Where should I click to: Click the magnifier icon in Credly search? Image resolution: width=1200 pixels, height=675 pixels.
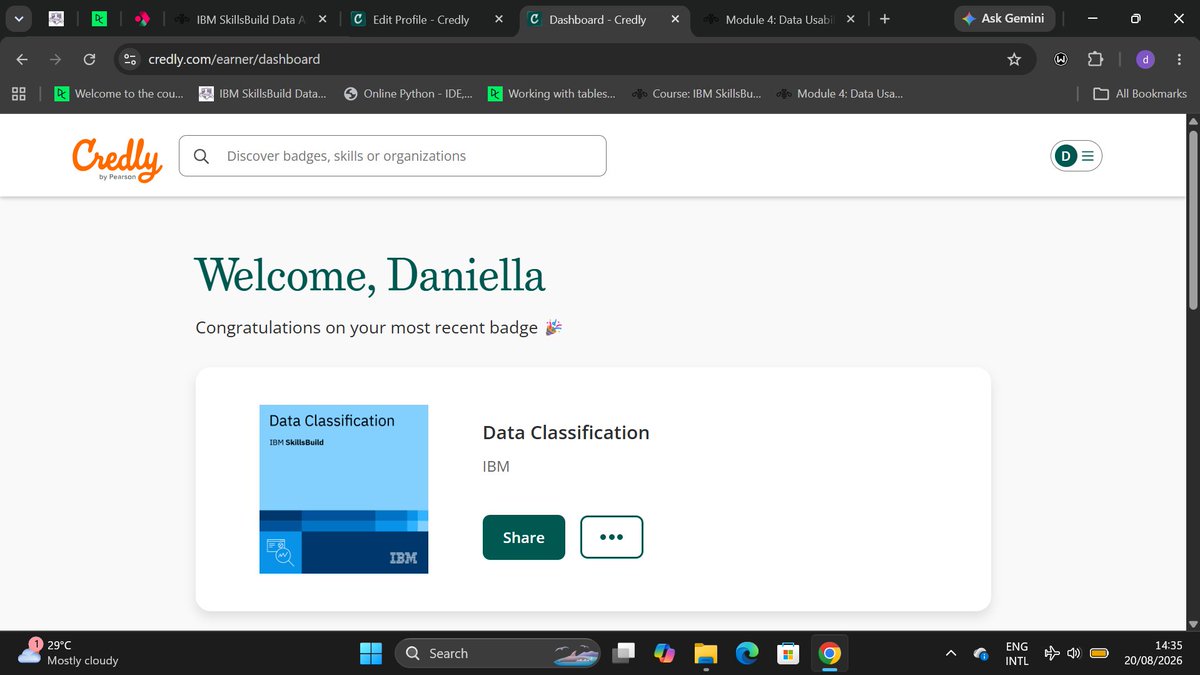pos(201,156)
